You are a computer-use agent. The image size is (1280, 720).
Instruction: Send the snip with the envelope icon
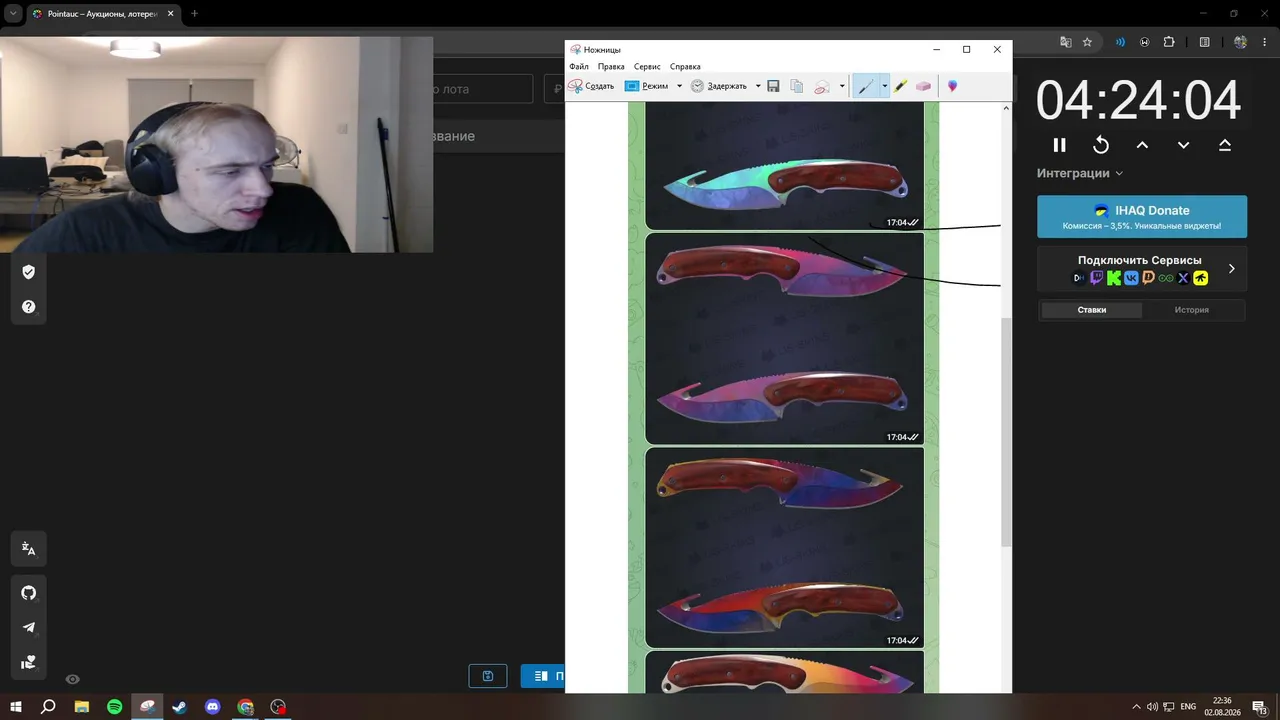point(822,86)
